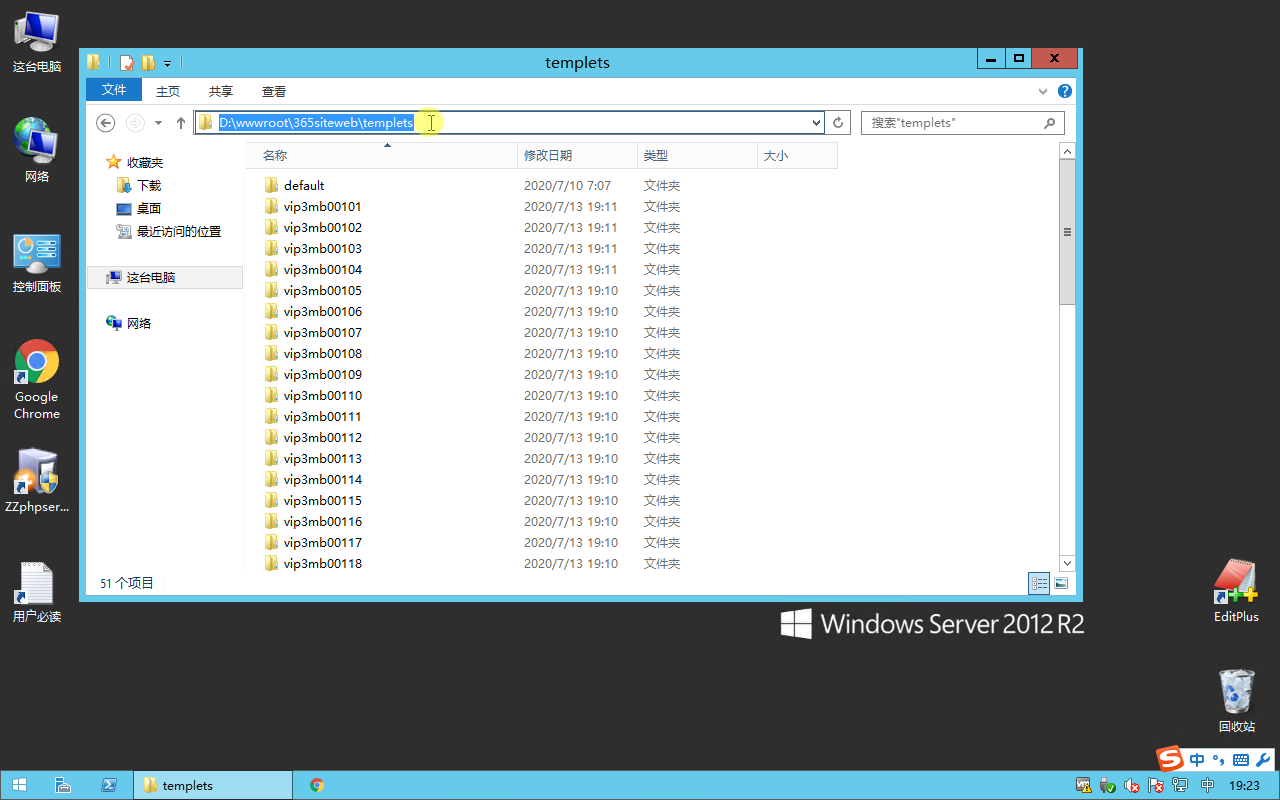Click the Back navigation arrow
The image size is (1280, 800).
[105, 122]
